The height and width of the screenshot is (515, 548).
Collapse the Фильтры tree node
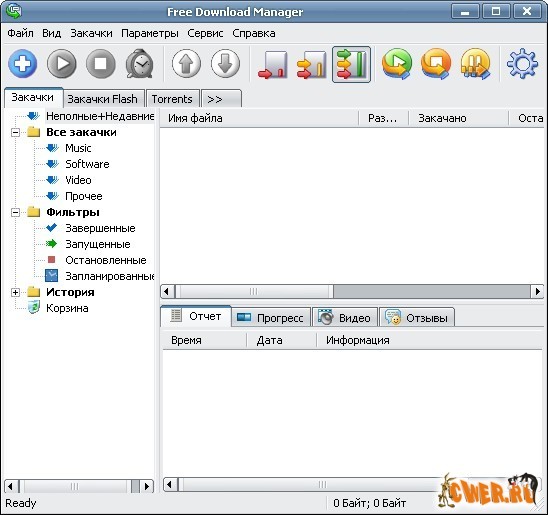pyautogui.click(x=15, y=212)
